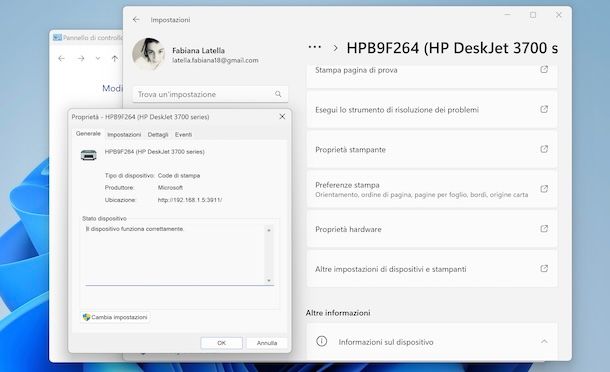Open Preferenze stampa settings
610x372 pixels.
click(x=432, y=189)
